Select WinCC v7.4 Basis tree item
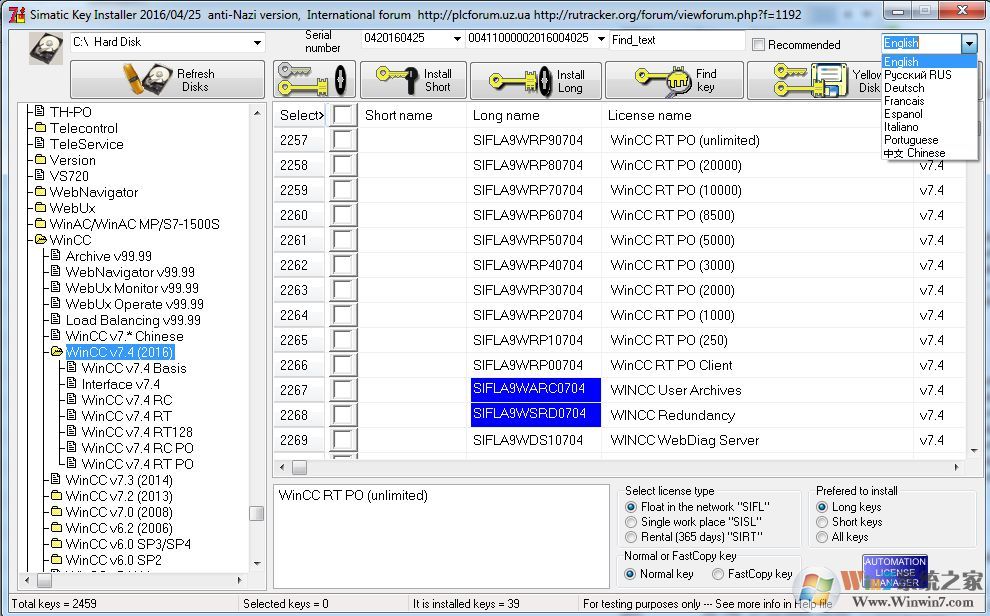Screen dimensions: 990x616 click(133, 368)
